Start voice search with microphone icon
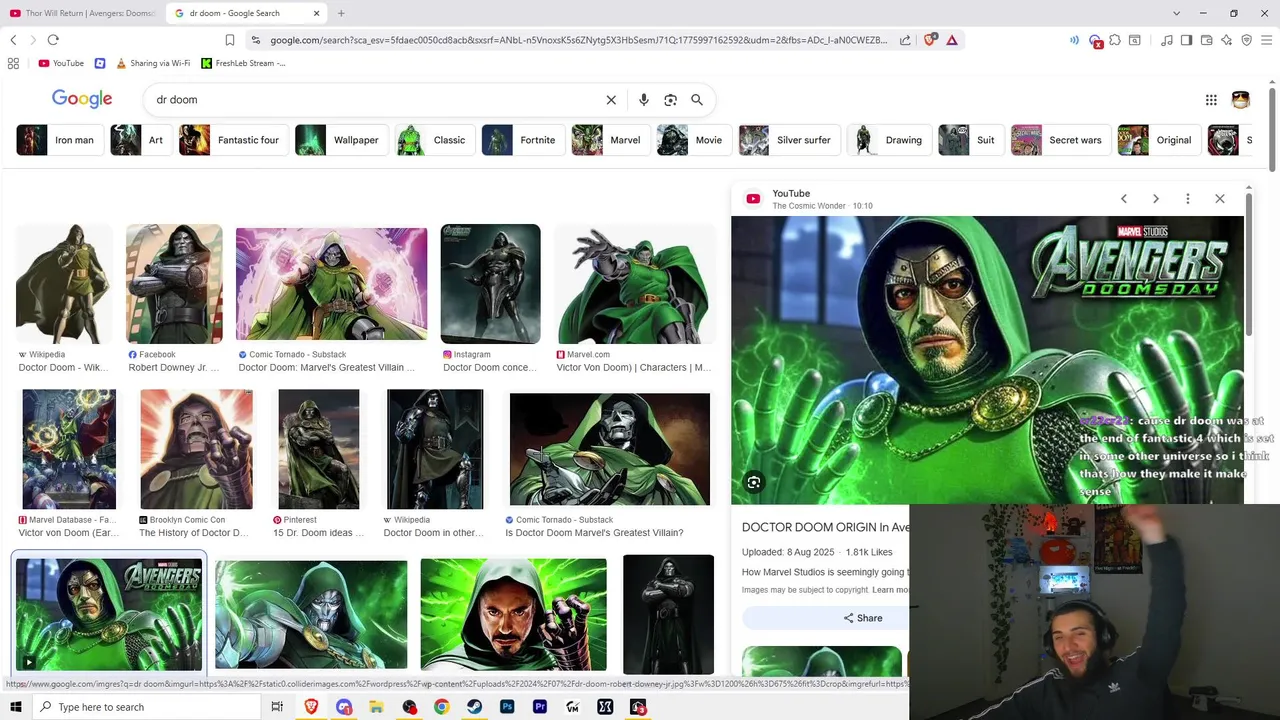Screen dimensions: 1280x720 tap(644, 100)
